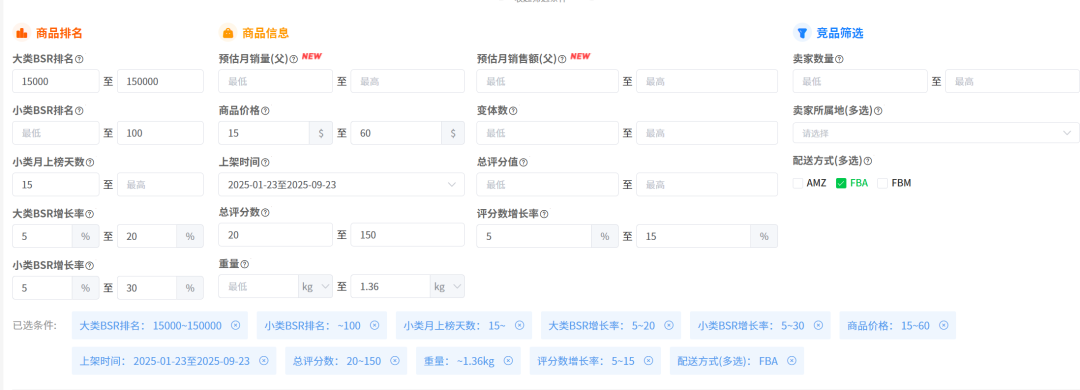Click the 小类月上榜天数 maximum input field
The height and width of the screenshot is (390, 1080).
[x=160, y=185]
